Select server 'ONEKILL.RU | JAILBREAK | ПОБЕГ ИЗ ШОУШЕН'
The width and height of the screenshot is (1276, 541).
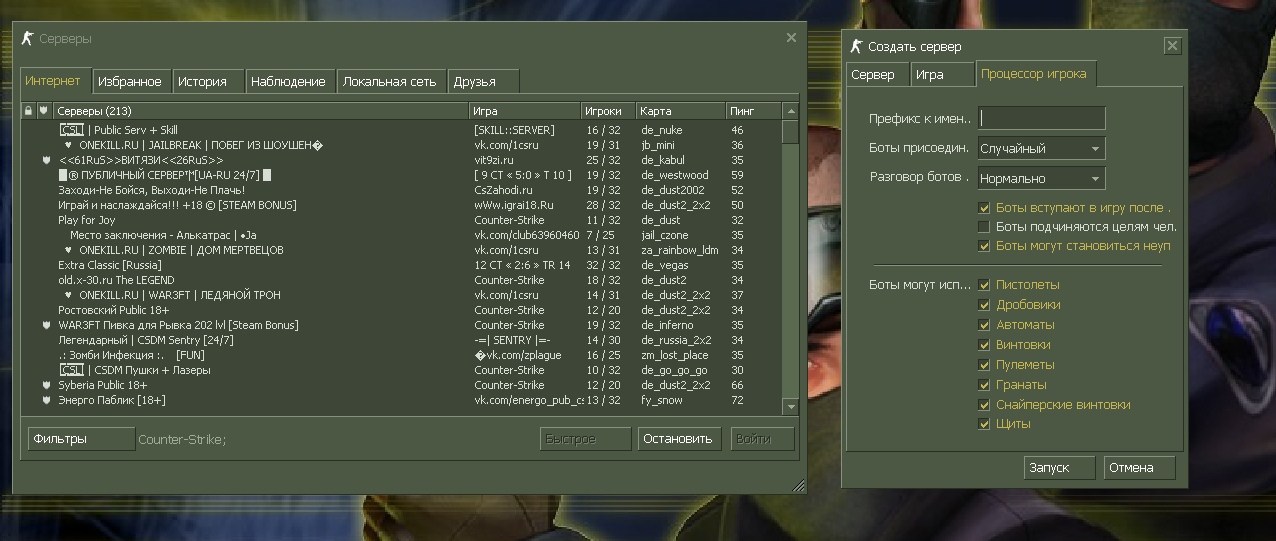[x=401, y=145]
